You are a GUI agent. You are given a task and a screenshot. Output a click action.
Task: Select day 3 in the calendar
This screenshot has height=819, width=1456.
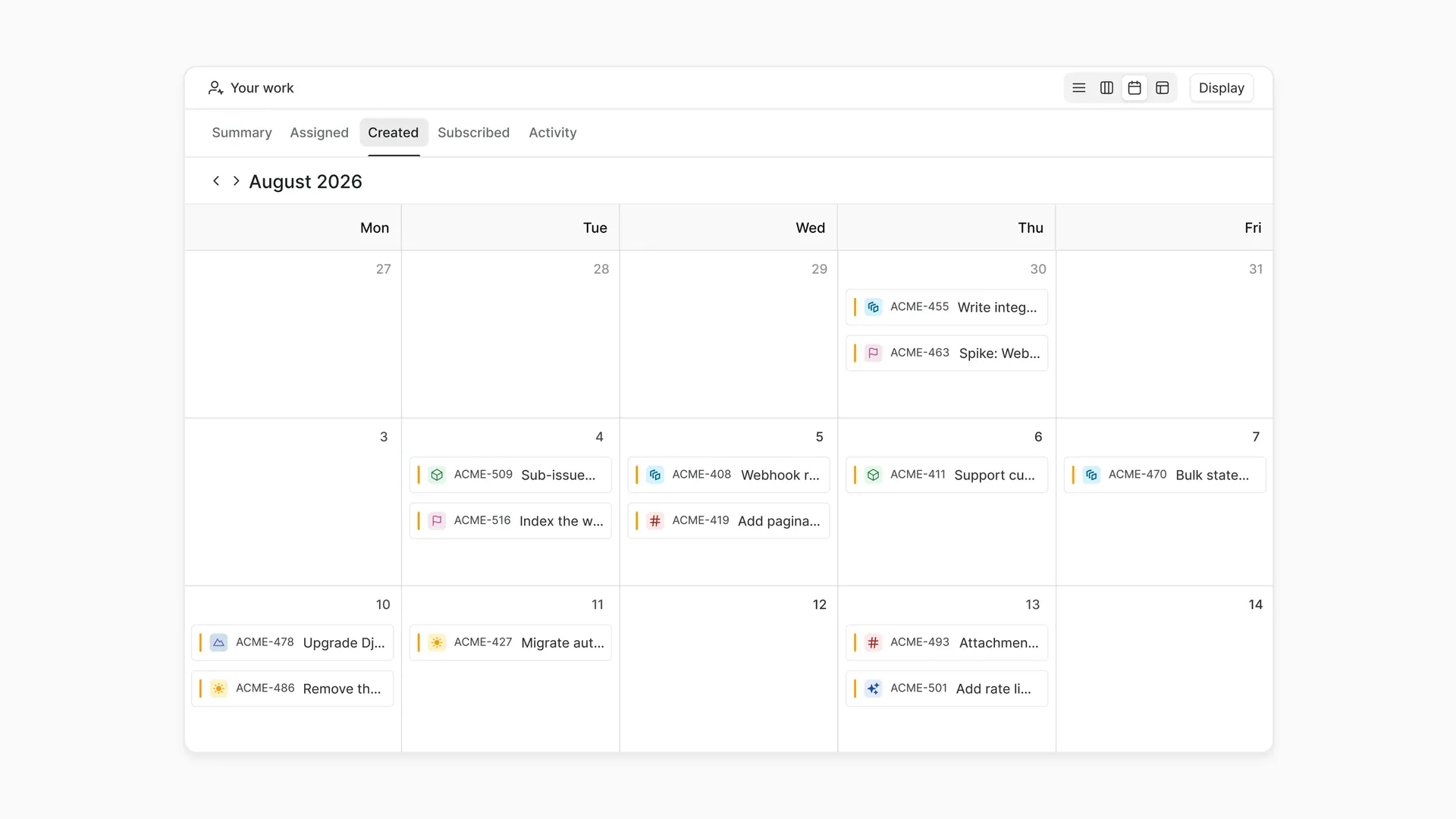tap(384, 437)
